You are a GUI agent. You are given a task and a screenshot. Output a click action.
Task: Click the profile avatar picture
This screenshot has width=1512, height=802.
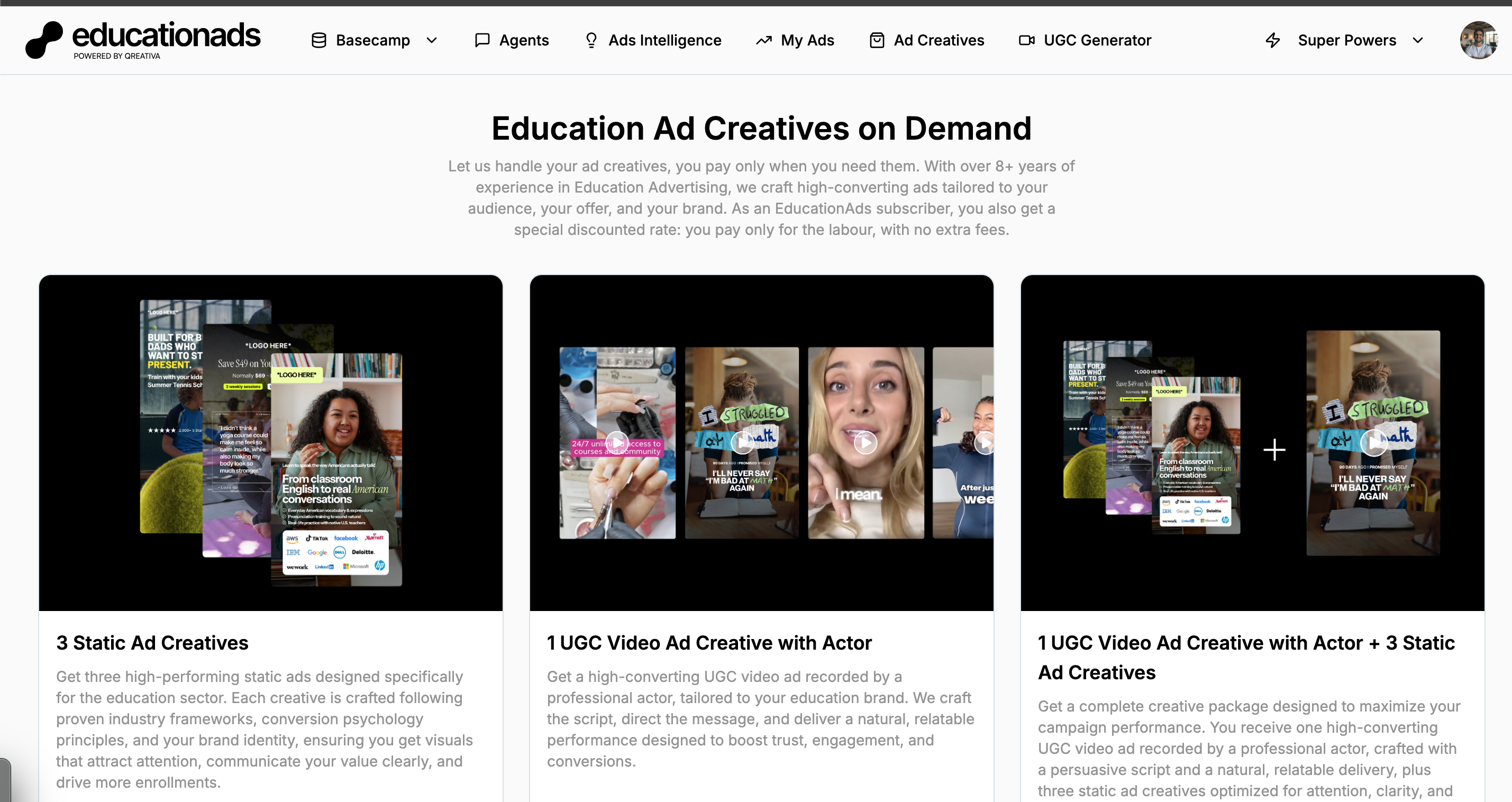1479,40
